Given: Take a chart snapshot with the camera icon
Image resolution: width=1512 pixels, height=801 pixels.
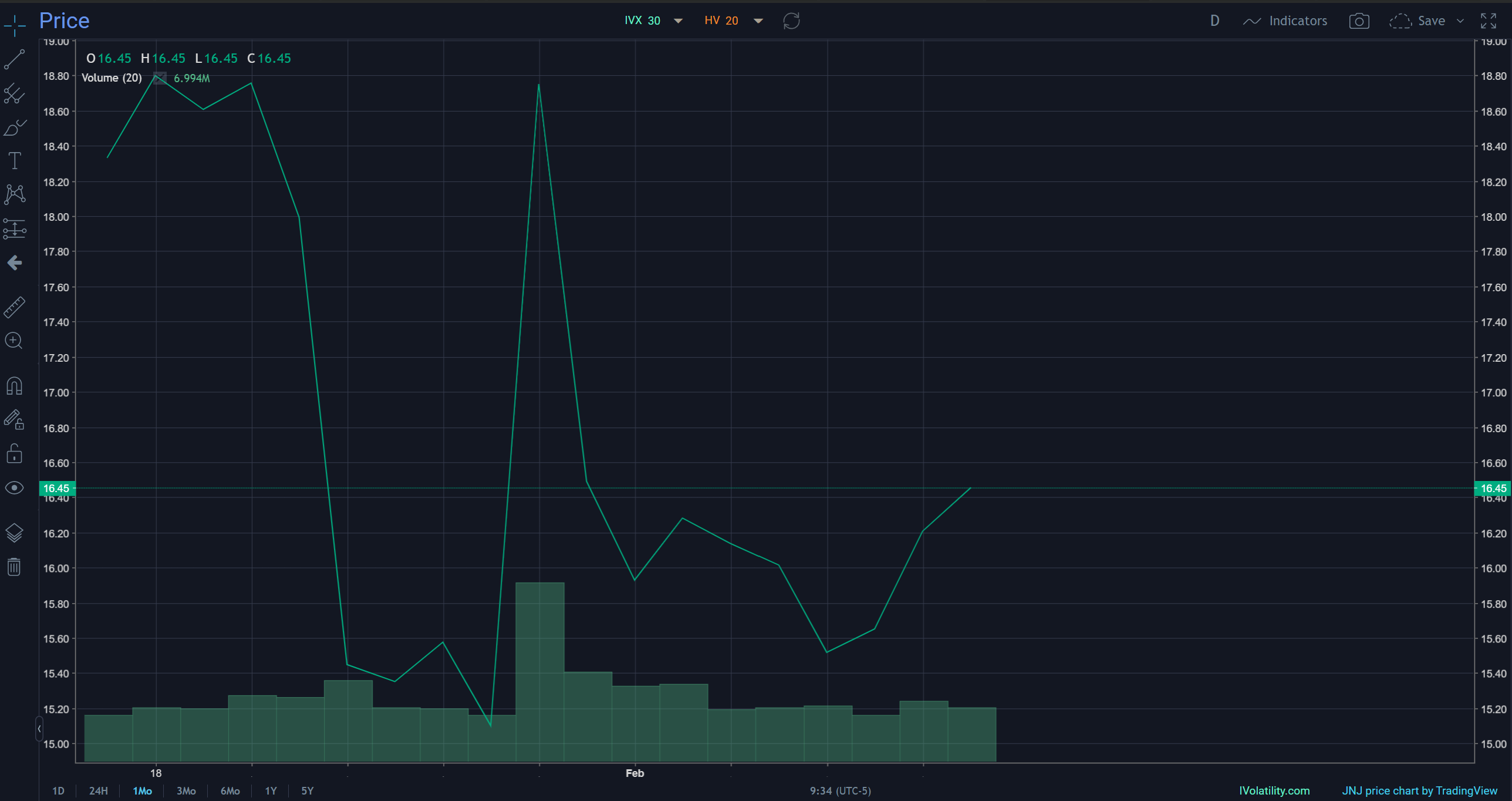Looking at the screenshot, I should [x=1359, y=21].
